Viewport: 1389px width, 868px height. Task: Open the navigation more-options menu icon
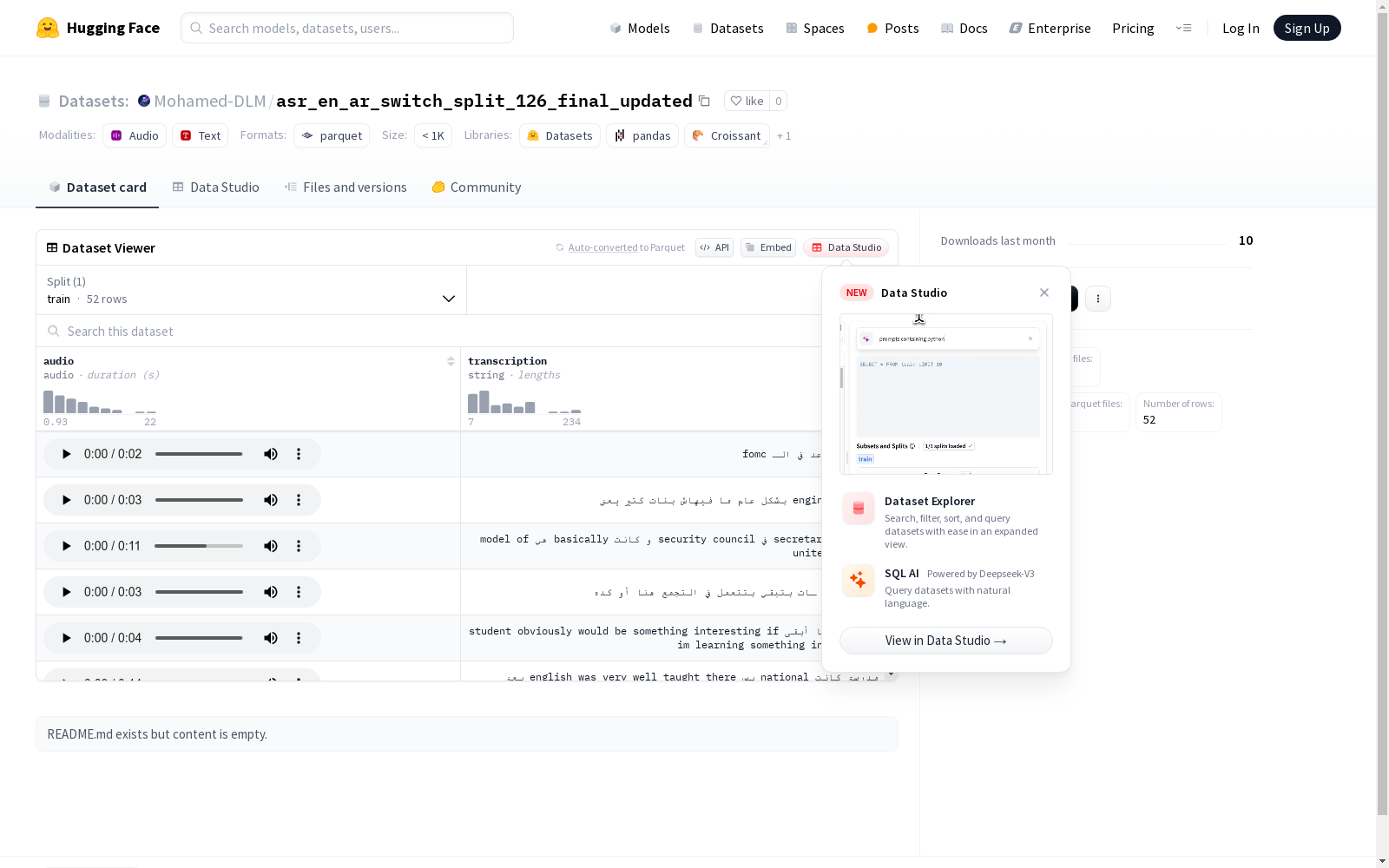click(1183, 28)
